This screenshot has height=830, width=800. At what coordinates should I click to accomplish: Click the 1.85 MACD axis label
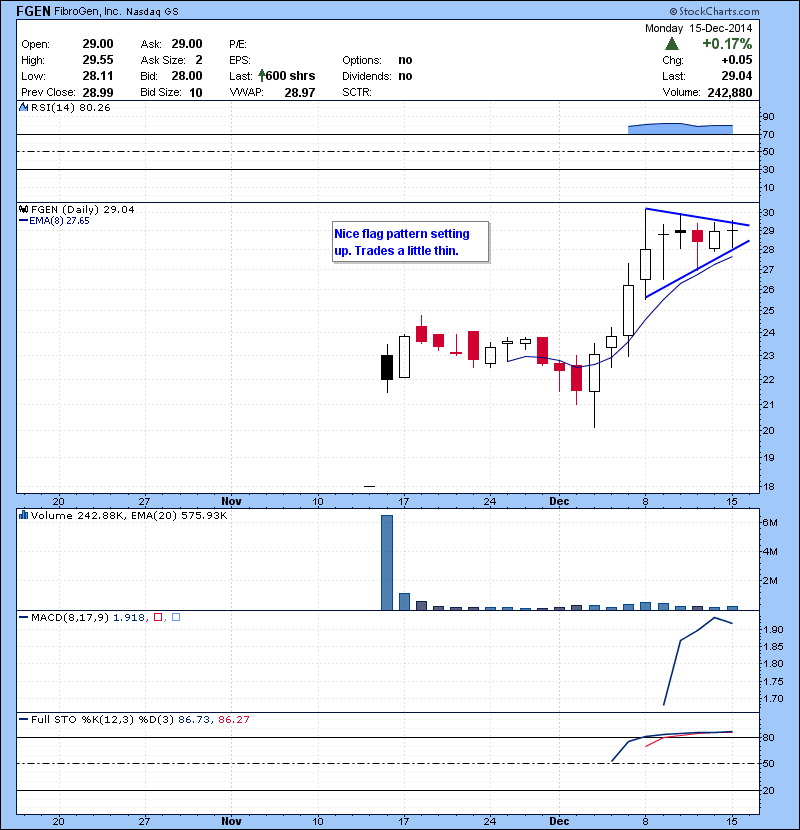[773, 646]
